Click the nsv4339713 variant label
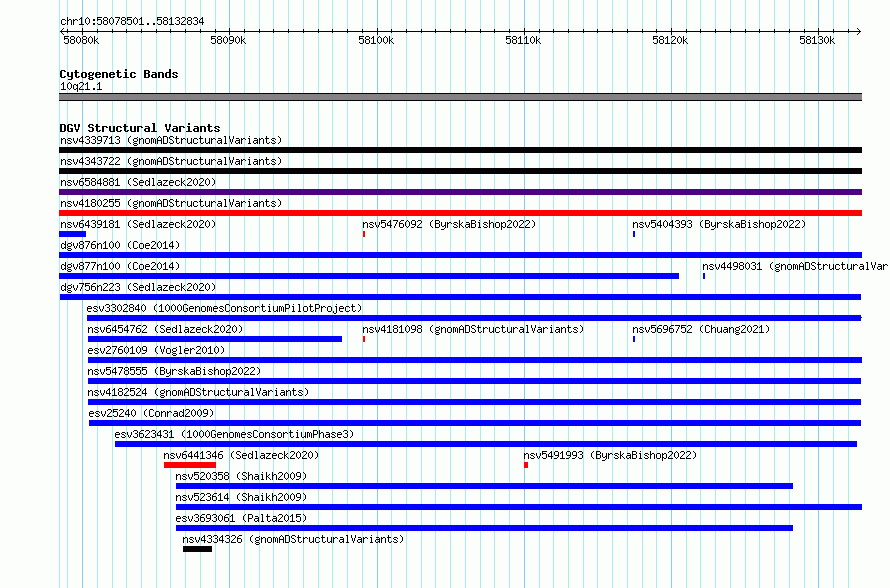The height and width of the screenshot is (588, 890). [171, 140]
